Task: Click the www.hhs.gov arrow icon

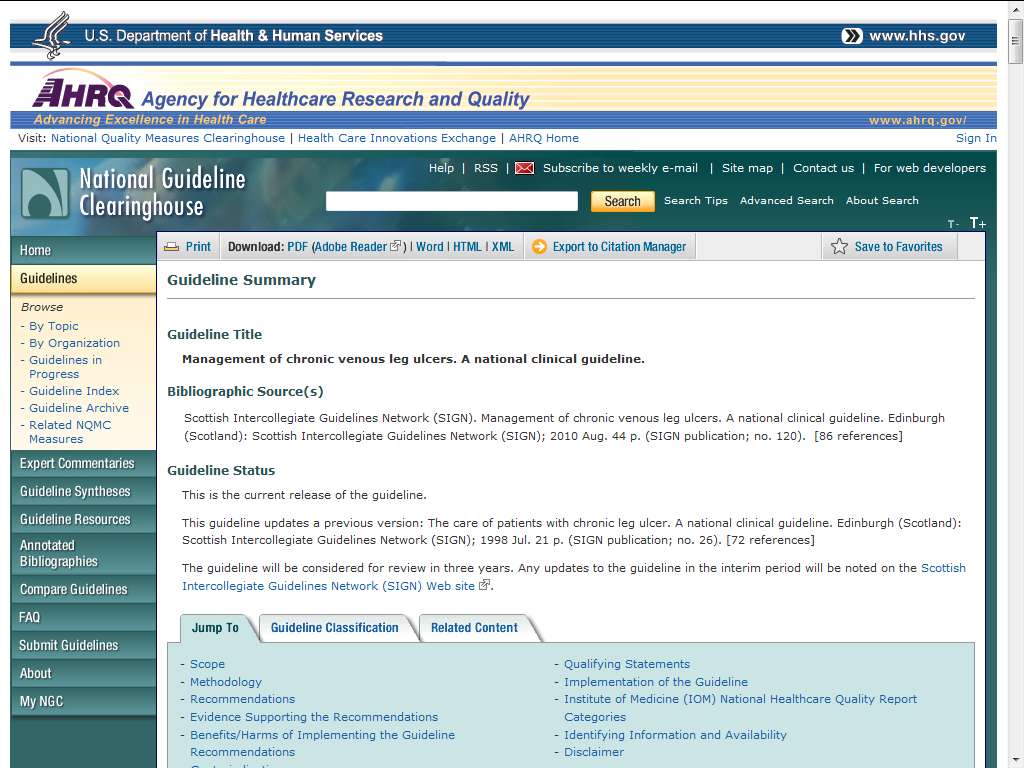Action: 852,36
